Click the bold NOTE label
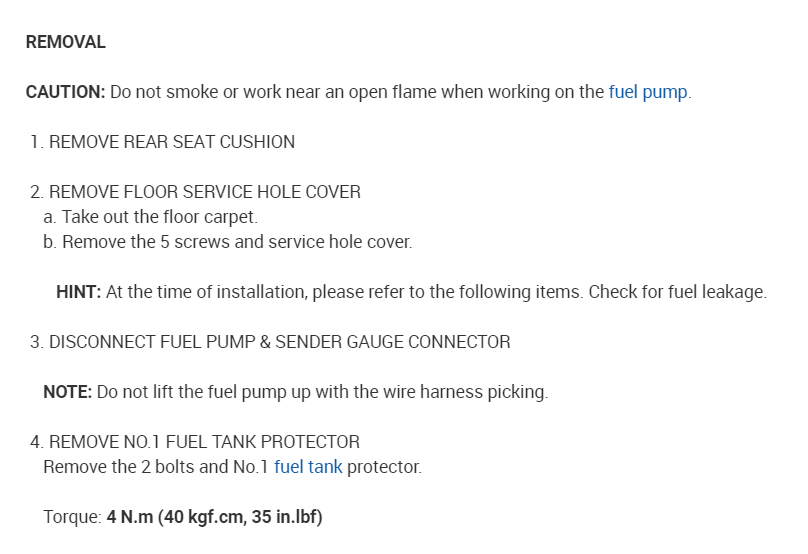 68,392
